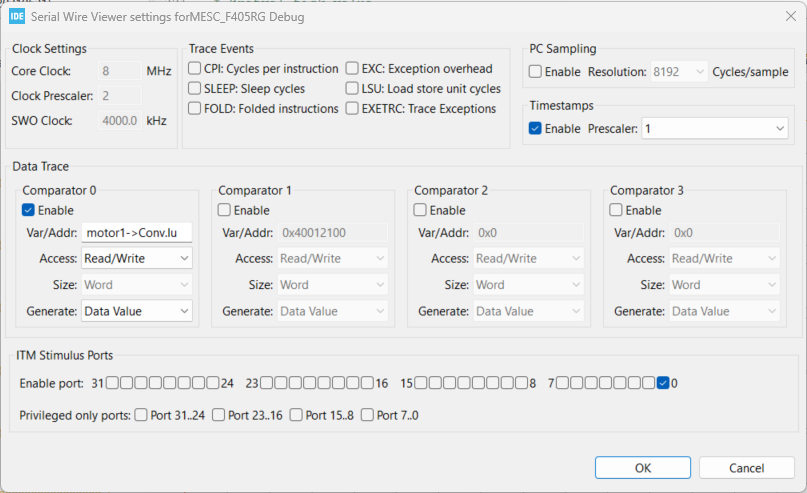Enable ITM stimulus port 16

[367, 382]
